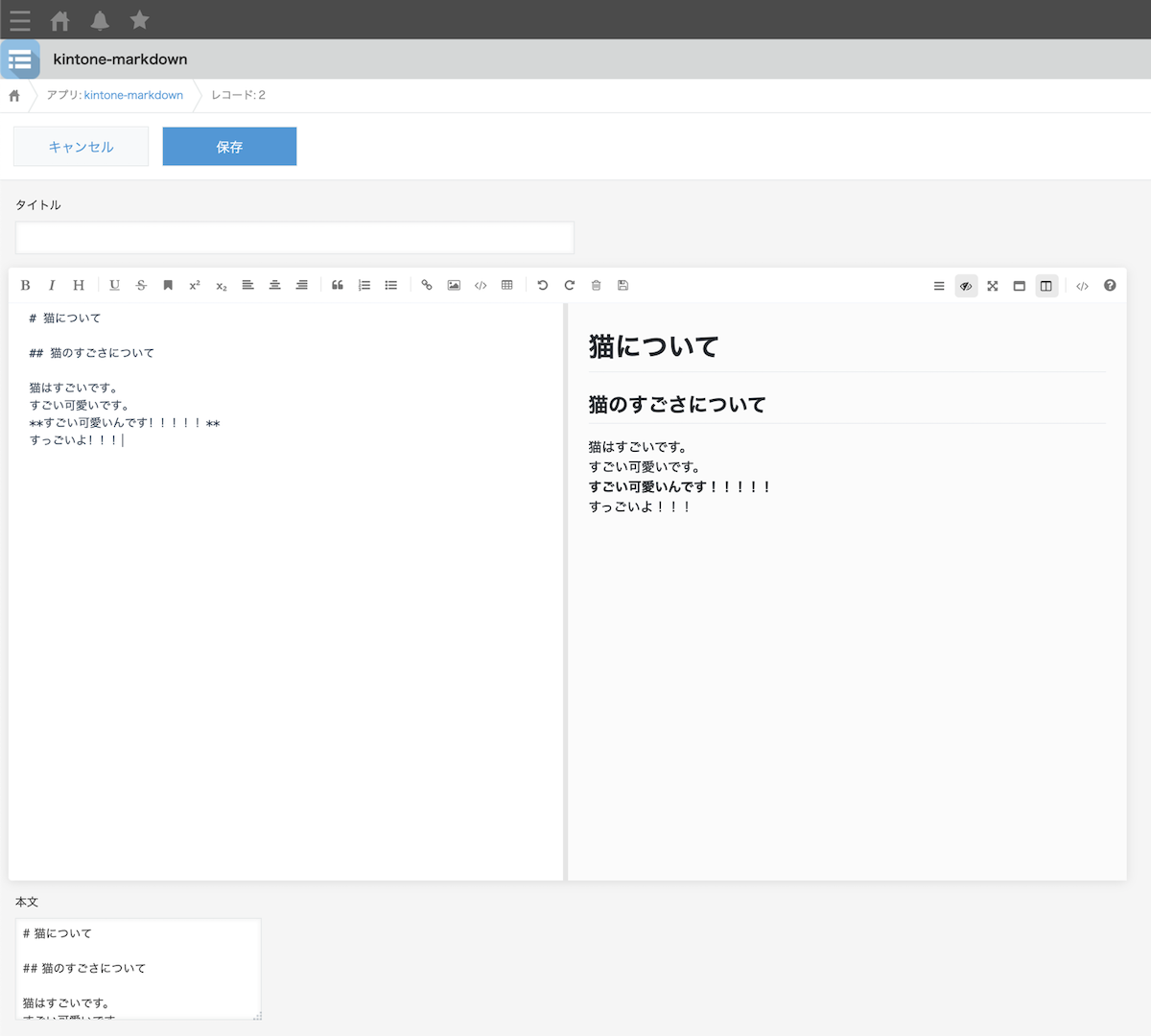
Task: Click the mark/bookmark highlight icon
Action: pos(168,285)
